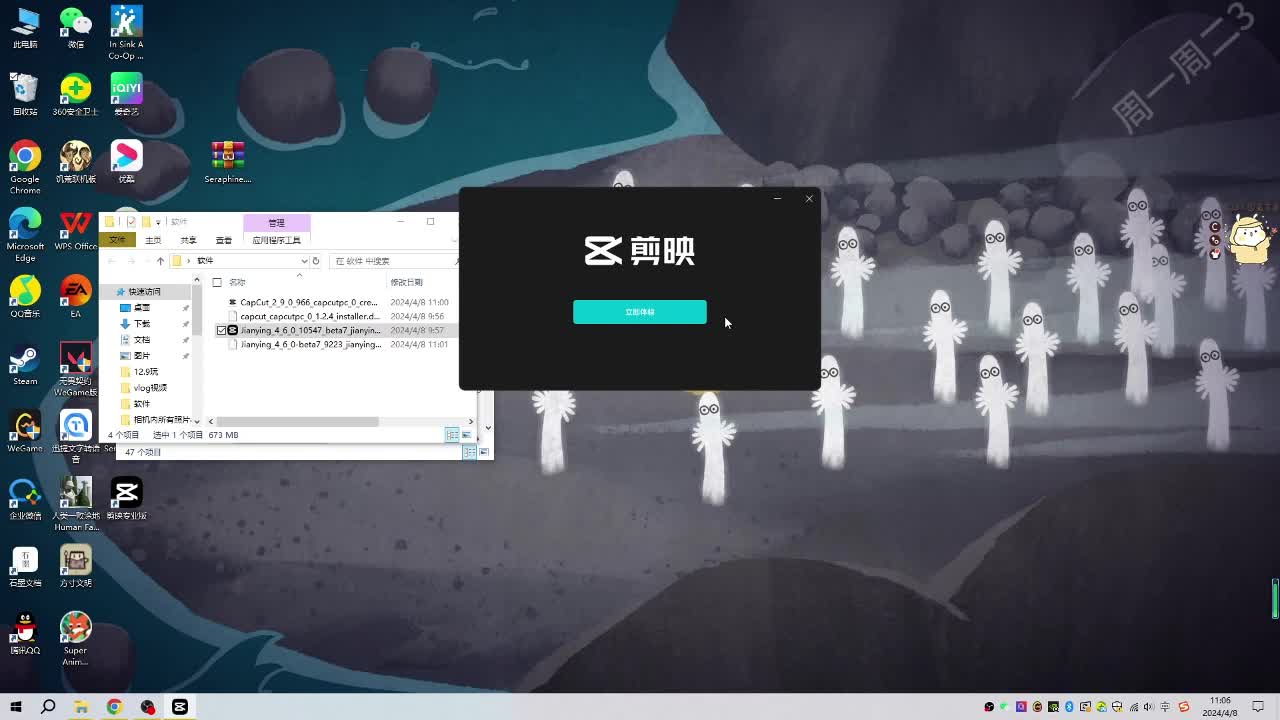
Task: Launch Microsoft Edge from desktop
Action: click(x=25, y=234)
